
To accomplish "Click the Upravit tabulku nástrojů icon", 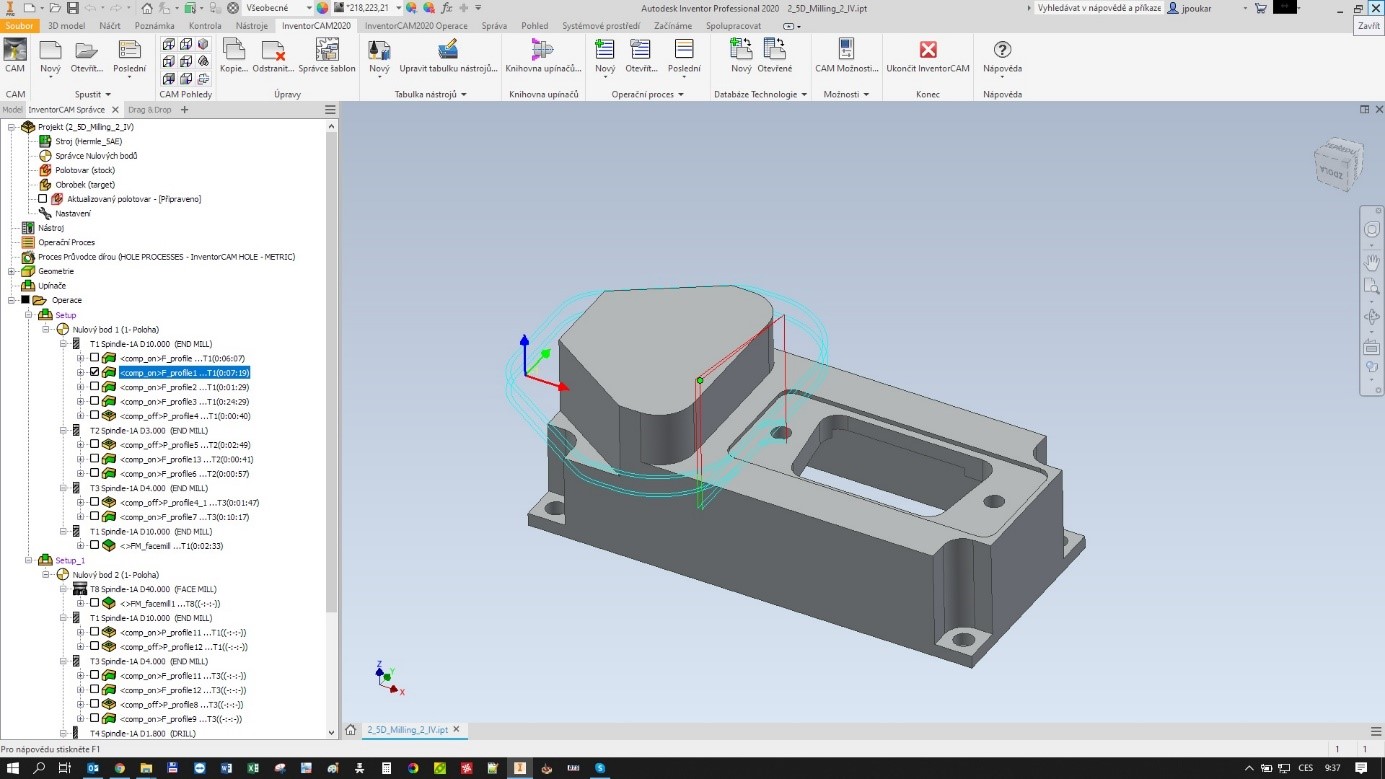I will click(x=448, y=51).
